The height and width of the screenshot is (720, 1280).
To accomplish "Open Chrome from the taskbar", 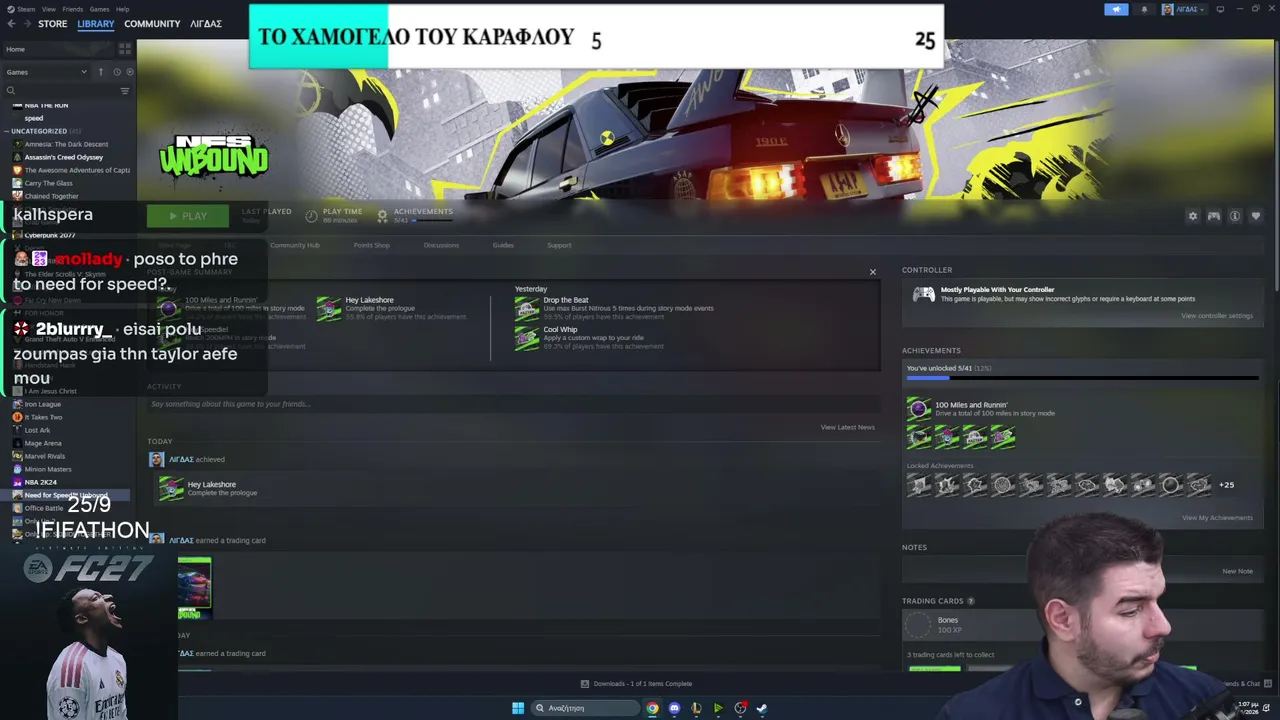I will [x=652, y=708].
